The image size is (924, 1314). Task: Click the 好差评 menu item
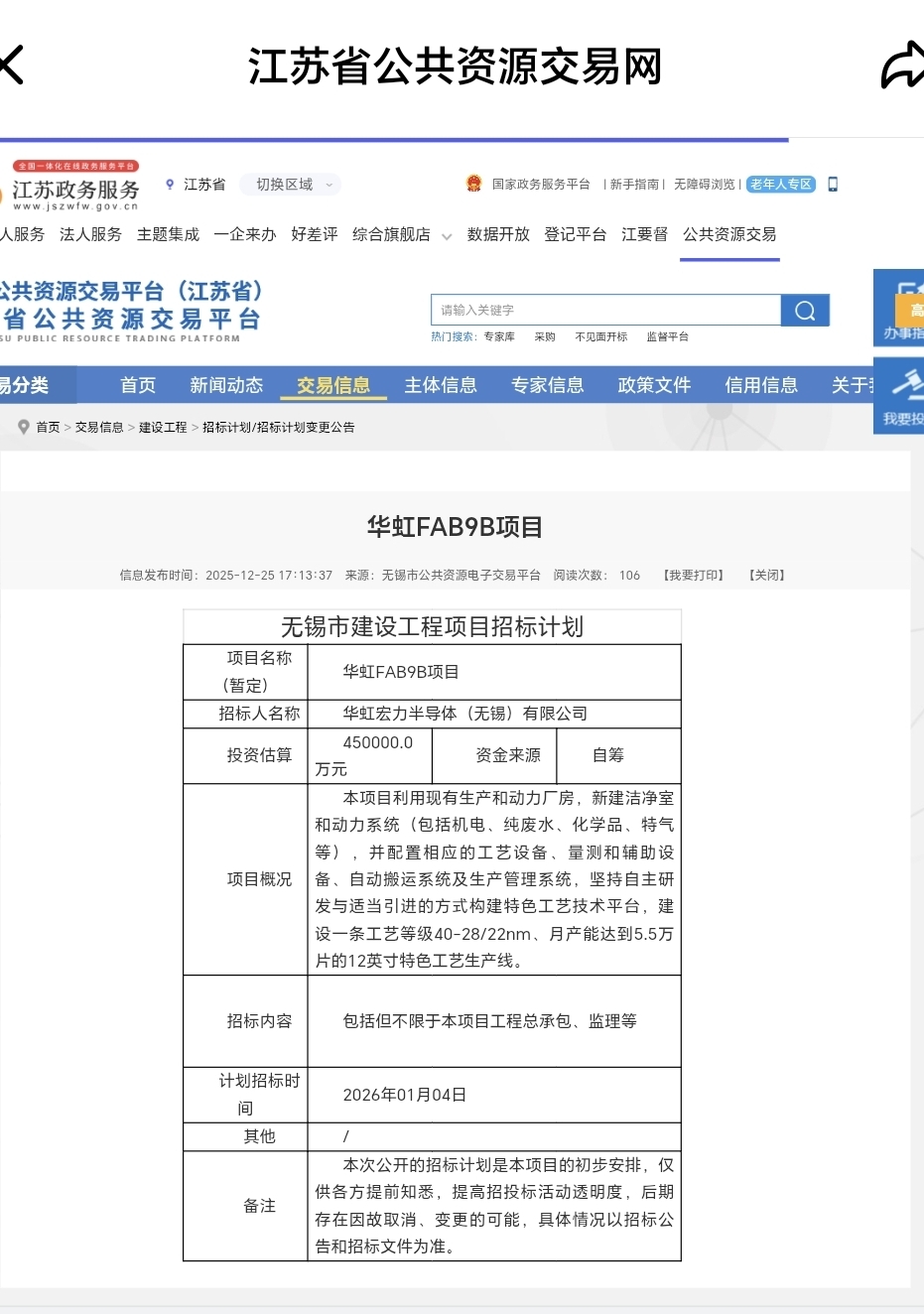pos(315,234)
